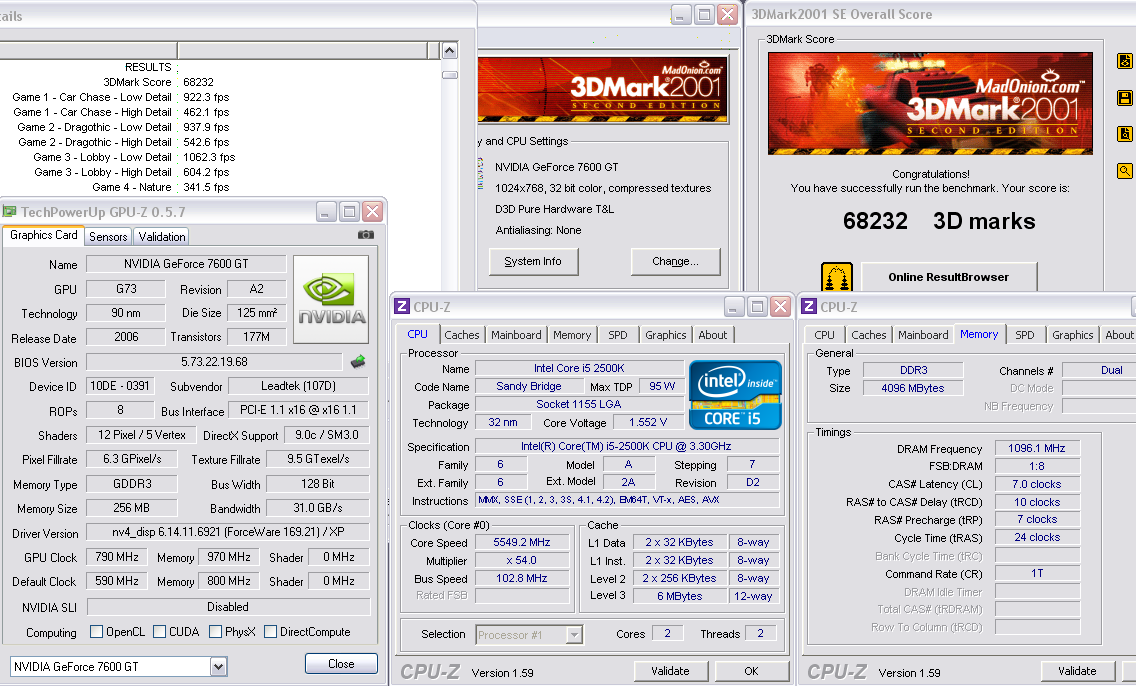Click Validate in the right CPU-Z window

pyautogui.click(x=1077, y=671)
